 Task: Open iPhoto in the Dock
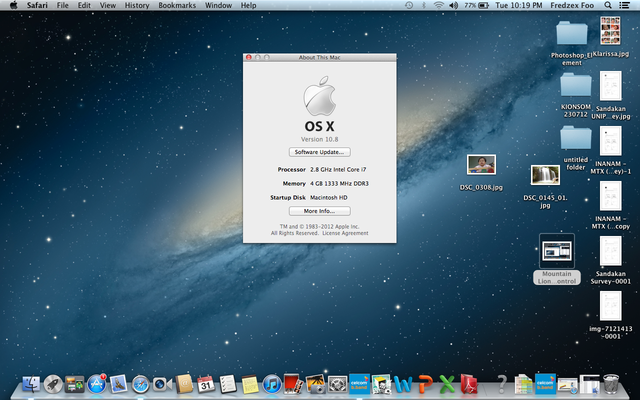tap(316, 384)
